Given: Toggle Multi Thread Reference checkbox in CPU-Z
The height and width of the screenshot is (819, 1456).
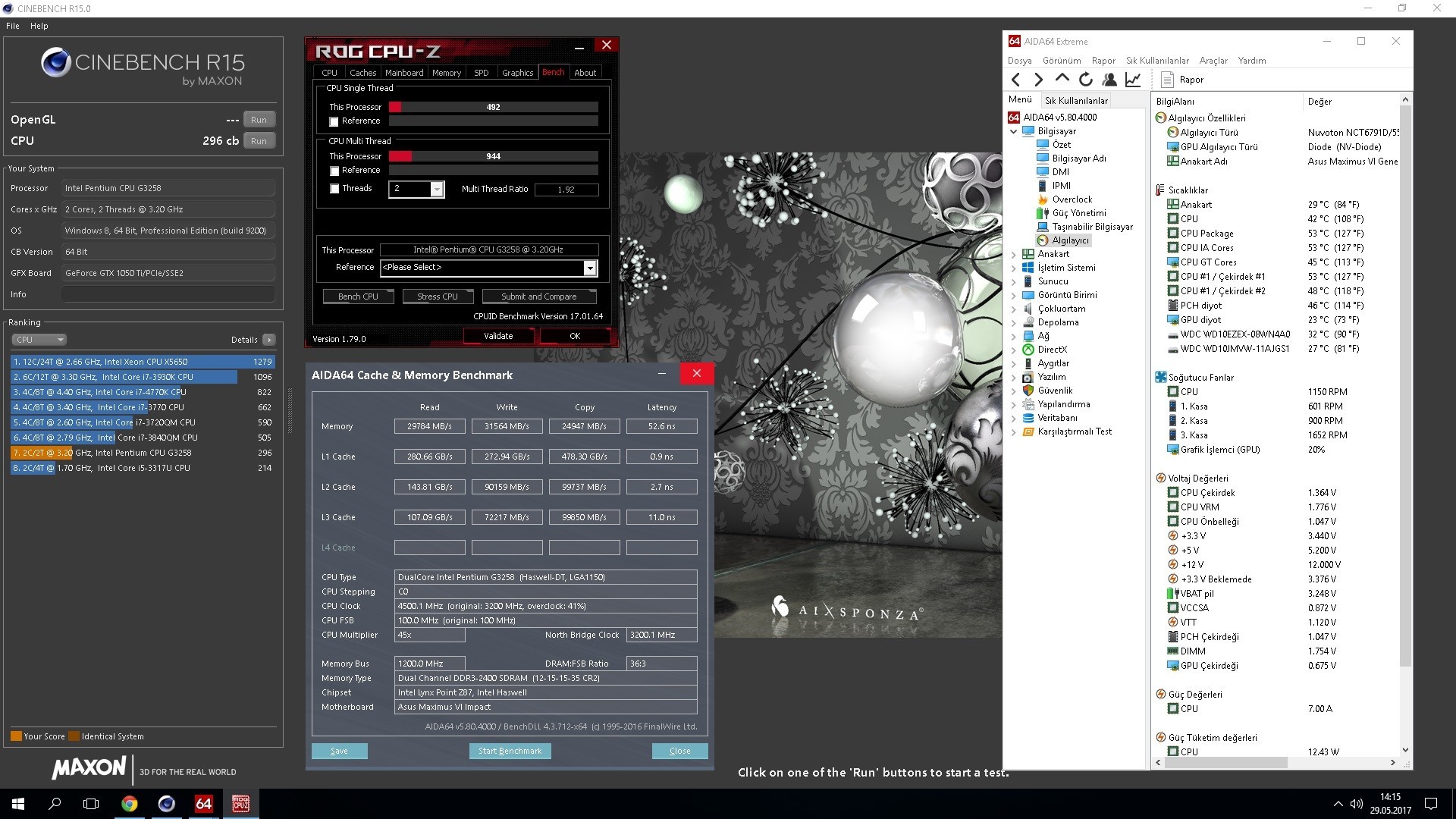Looking at the screenshot, I should tap(334, 171).
